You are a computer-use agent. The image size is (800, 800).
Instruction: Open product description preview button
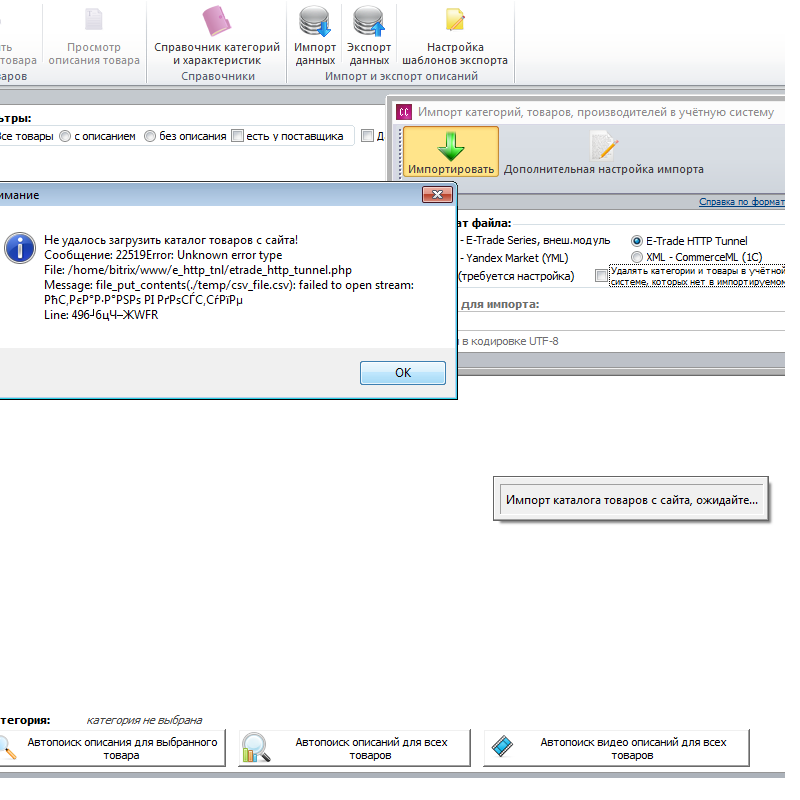tap(94, 37)
